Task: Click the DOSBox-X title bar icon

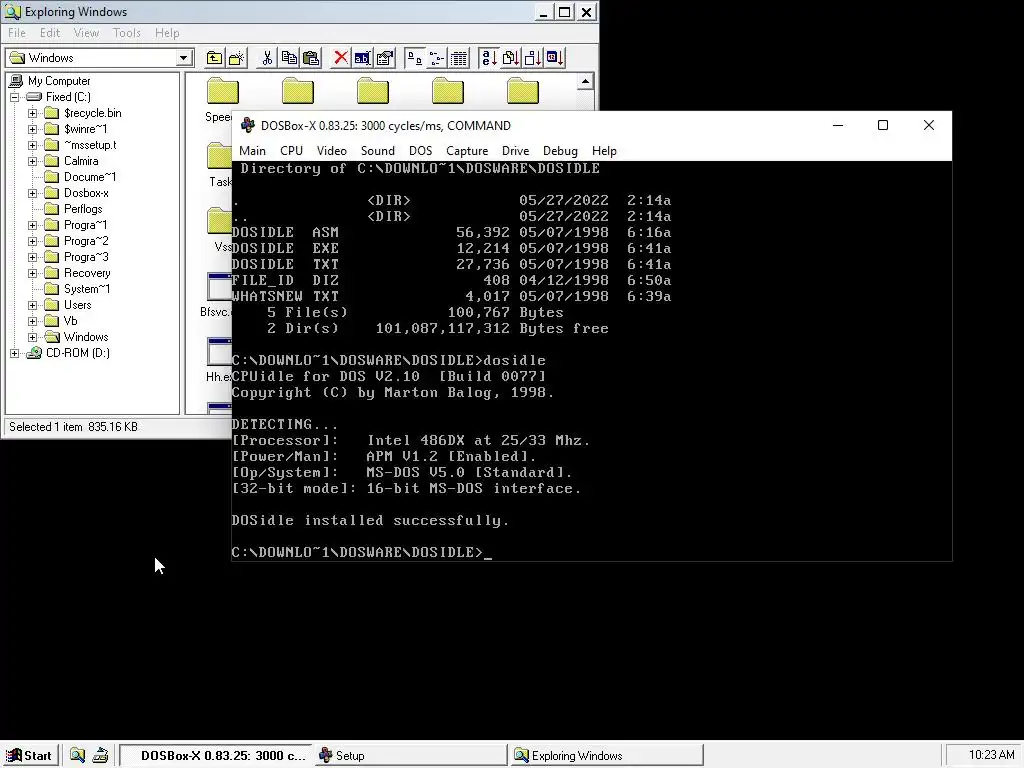Action: pyautogui.click(x=248, y=125)
